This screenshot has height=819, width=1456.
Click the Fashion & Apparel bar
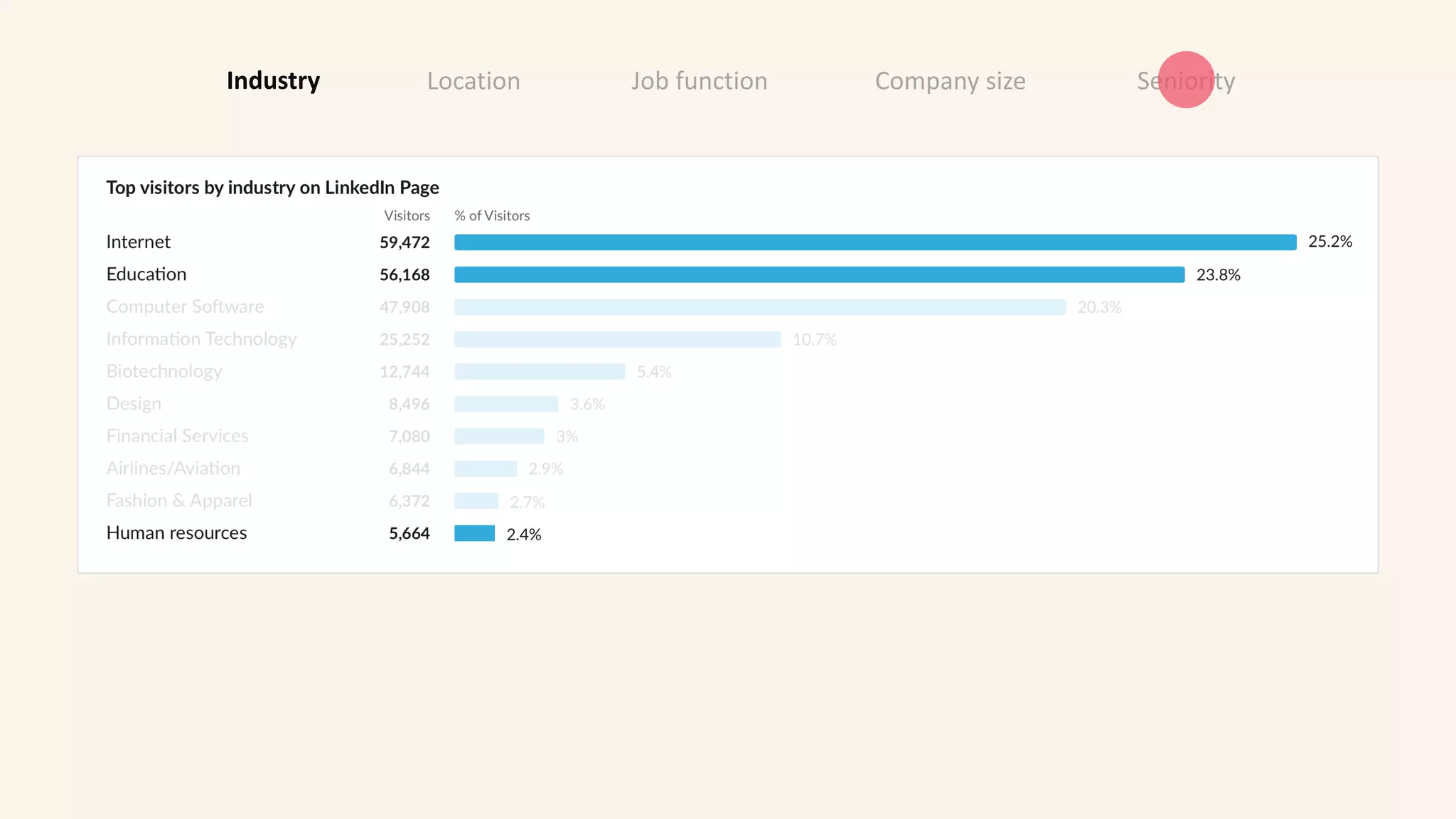pos(476,501)
